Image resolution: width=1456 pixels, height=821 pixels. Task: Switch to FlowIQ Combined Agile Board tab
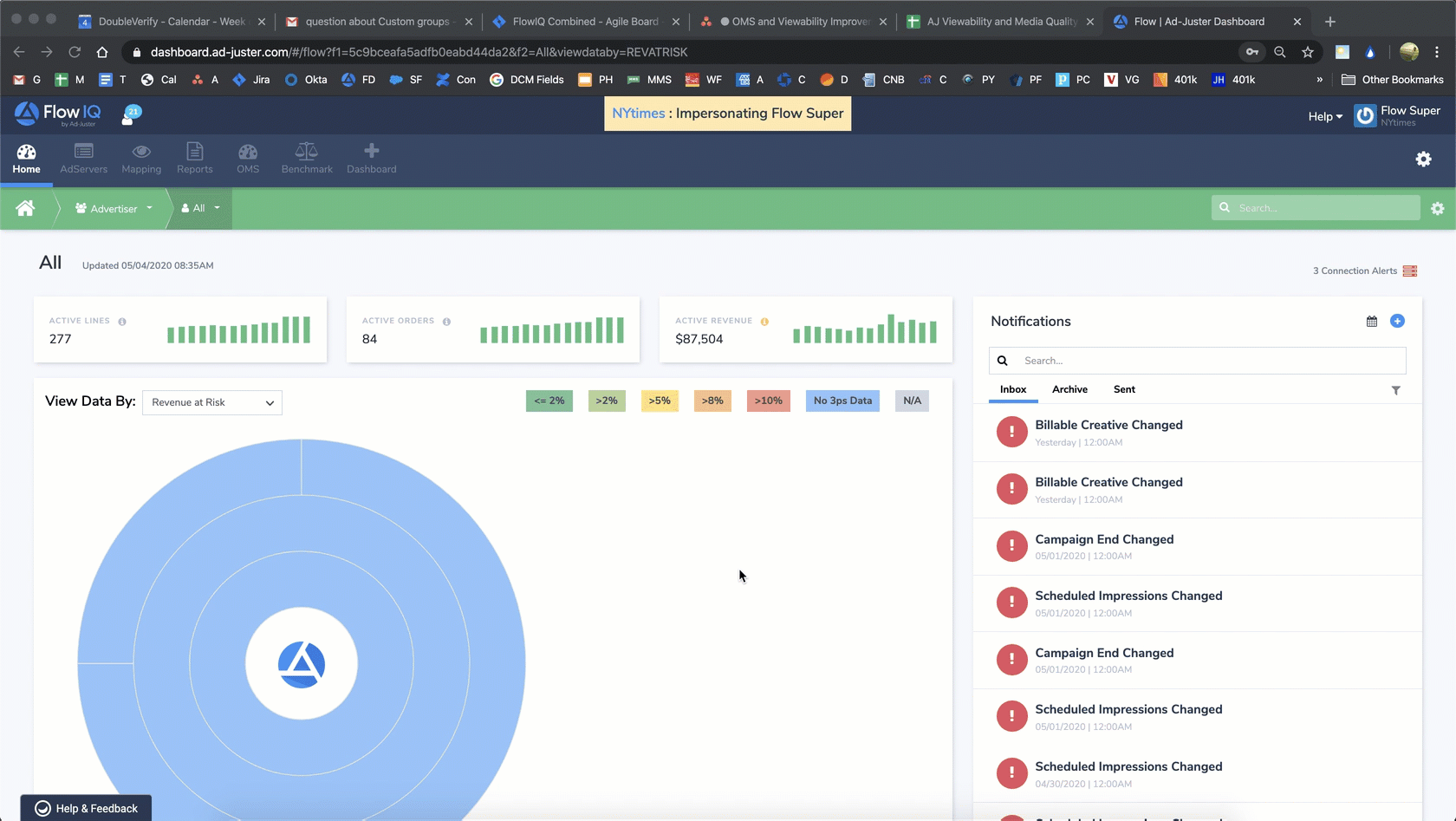point(586,22)
